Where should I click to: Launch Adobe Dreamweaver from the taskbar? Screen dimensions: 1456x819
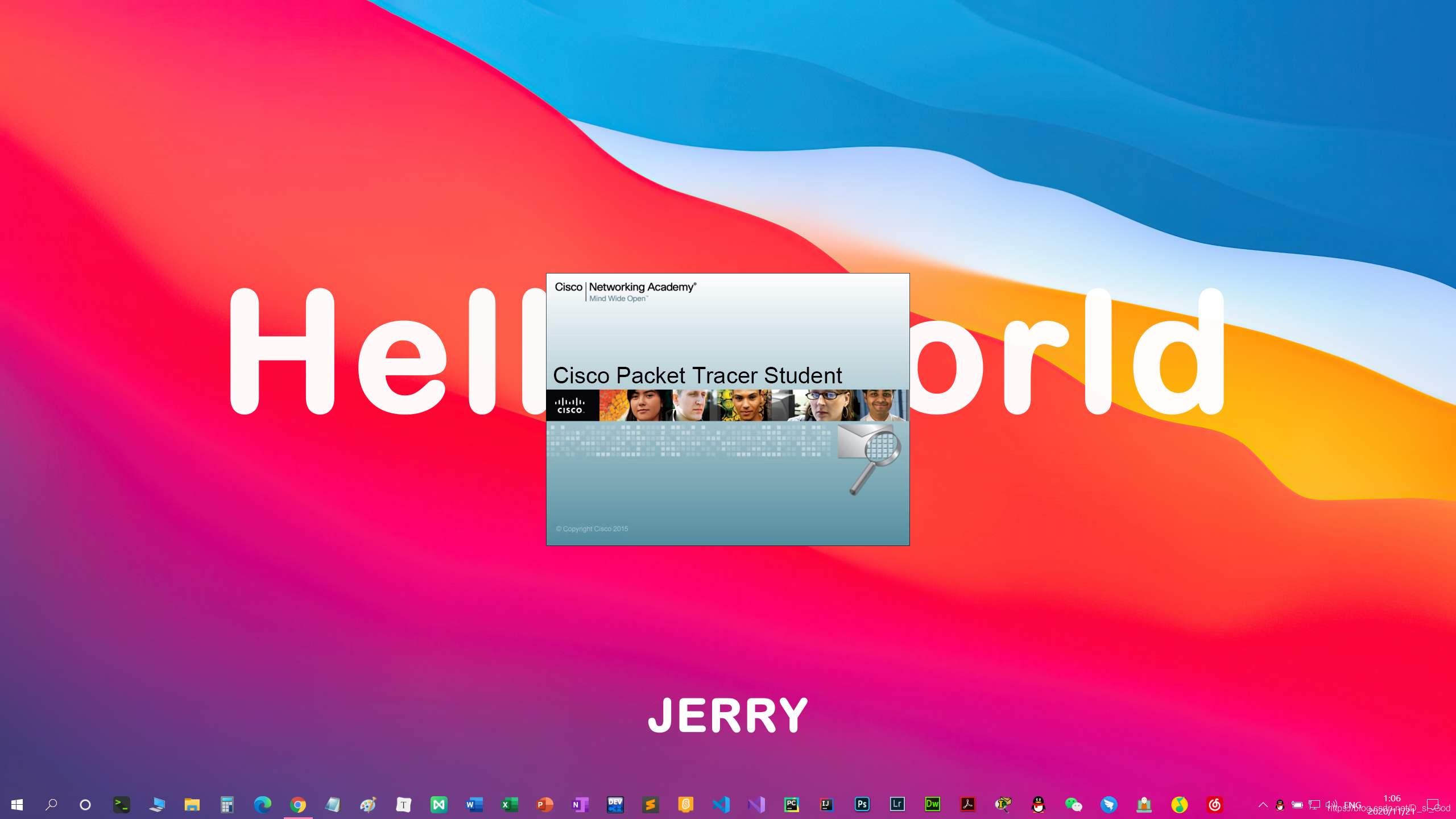[x=933, y=804]
